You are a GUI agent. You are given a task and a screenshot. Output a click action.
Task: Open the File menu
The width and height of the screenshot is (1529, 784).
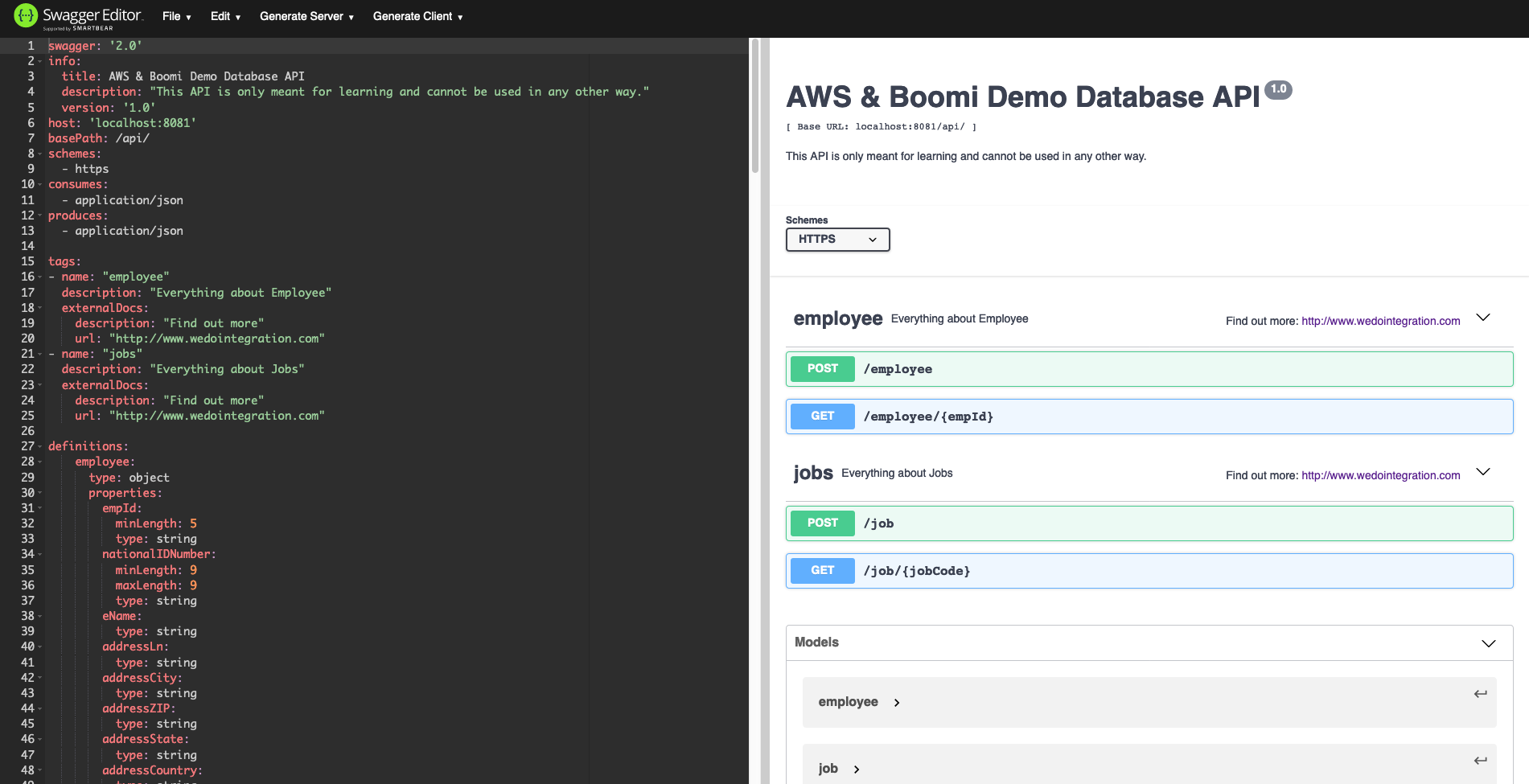(176, 16)
